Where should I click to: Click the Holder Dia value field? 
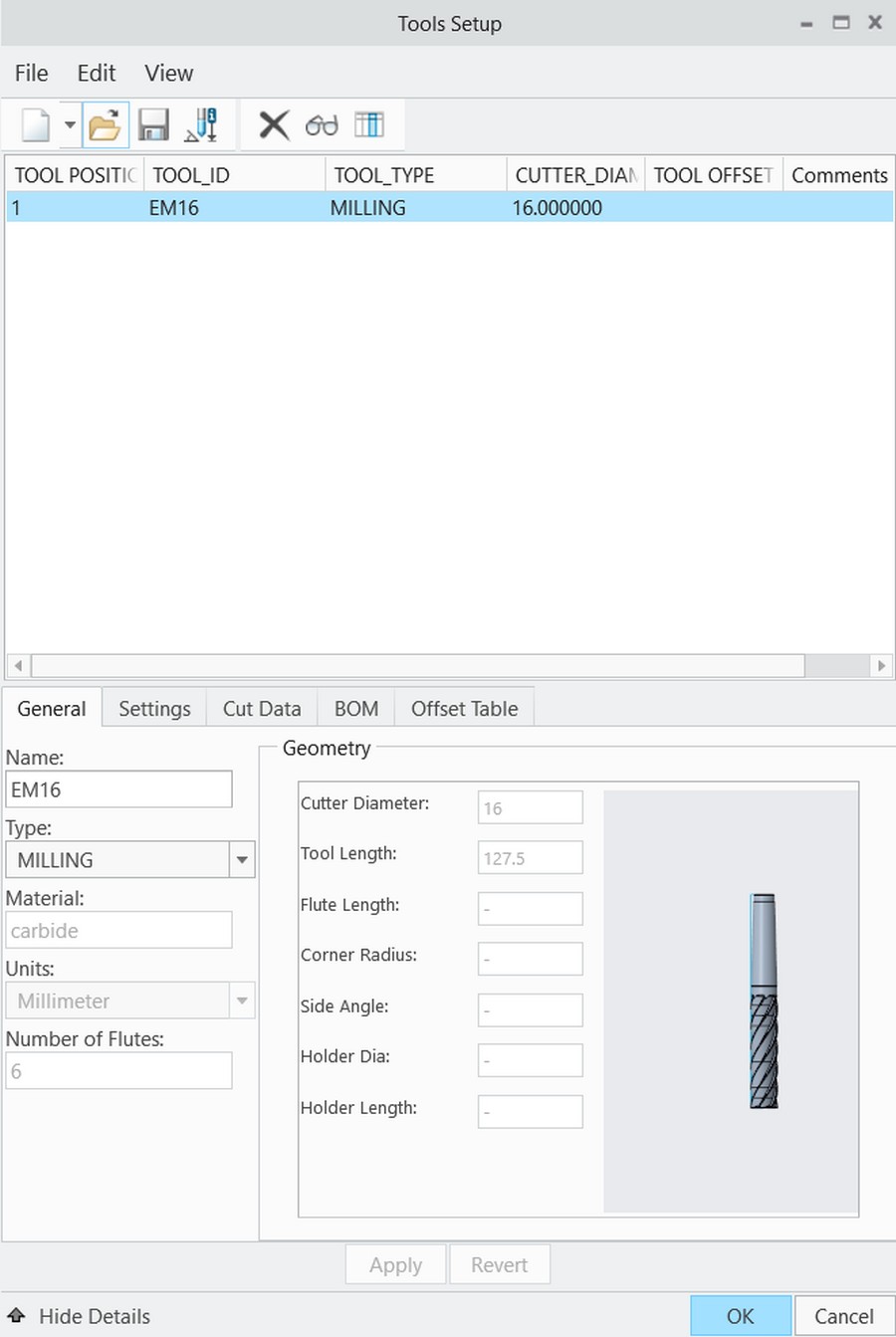[x=531, y=1060]
